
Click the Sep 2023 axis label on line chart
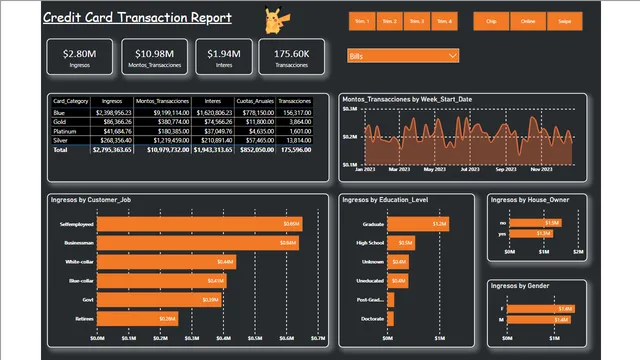coord(506,169)
